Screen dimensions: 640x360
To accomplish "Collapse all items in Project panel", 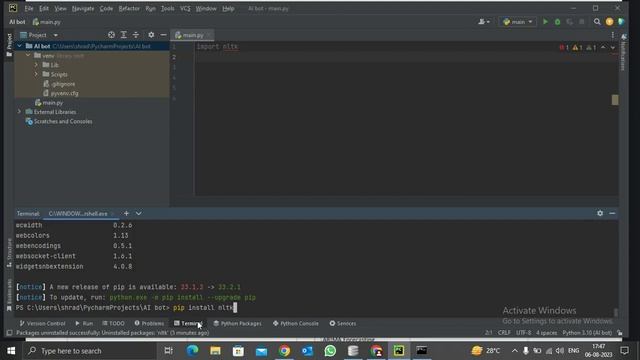I will pos(136,35).
